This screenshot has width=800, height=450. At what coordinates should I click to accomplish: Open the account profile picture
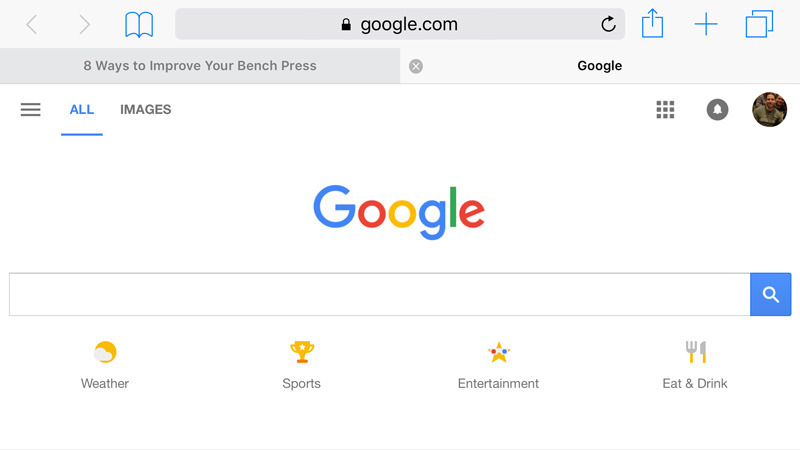pyautogui.click(x=769, y=110)
